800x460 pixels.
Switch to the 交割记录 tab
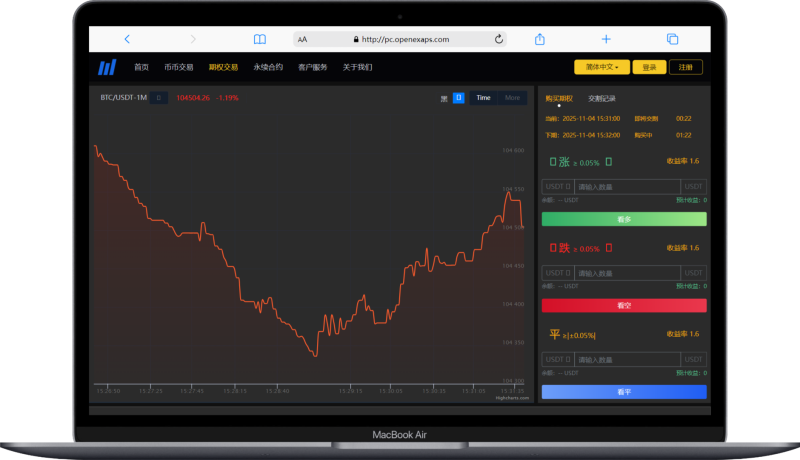pos(602,98)
